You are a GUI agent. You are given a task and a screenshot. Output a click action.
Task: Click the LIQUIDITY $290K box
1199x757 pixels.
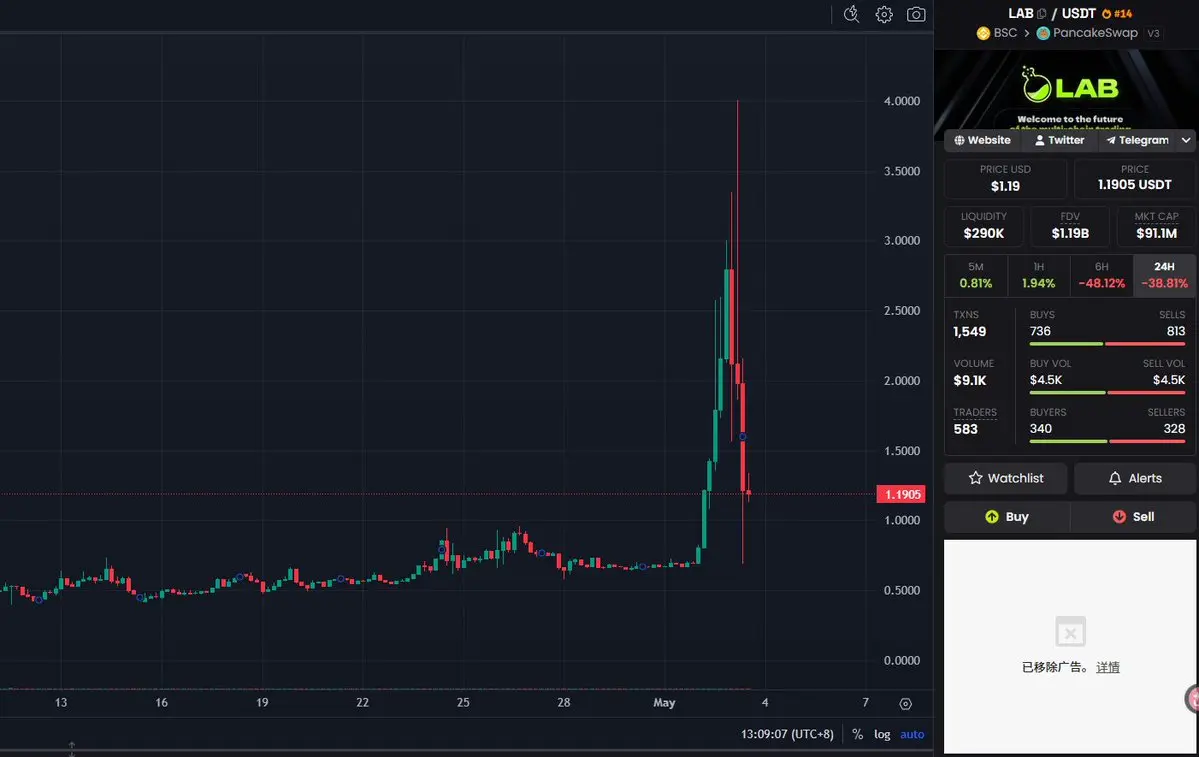(x=983, y=226)
